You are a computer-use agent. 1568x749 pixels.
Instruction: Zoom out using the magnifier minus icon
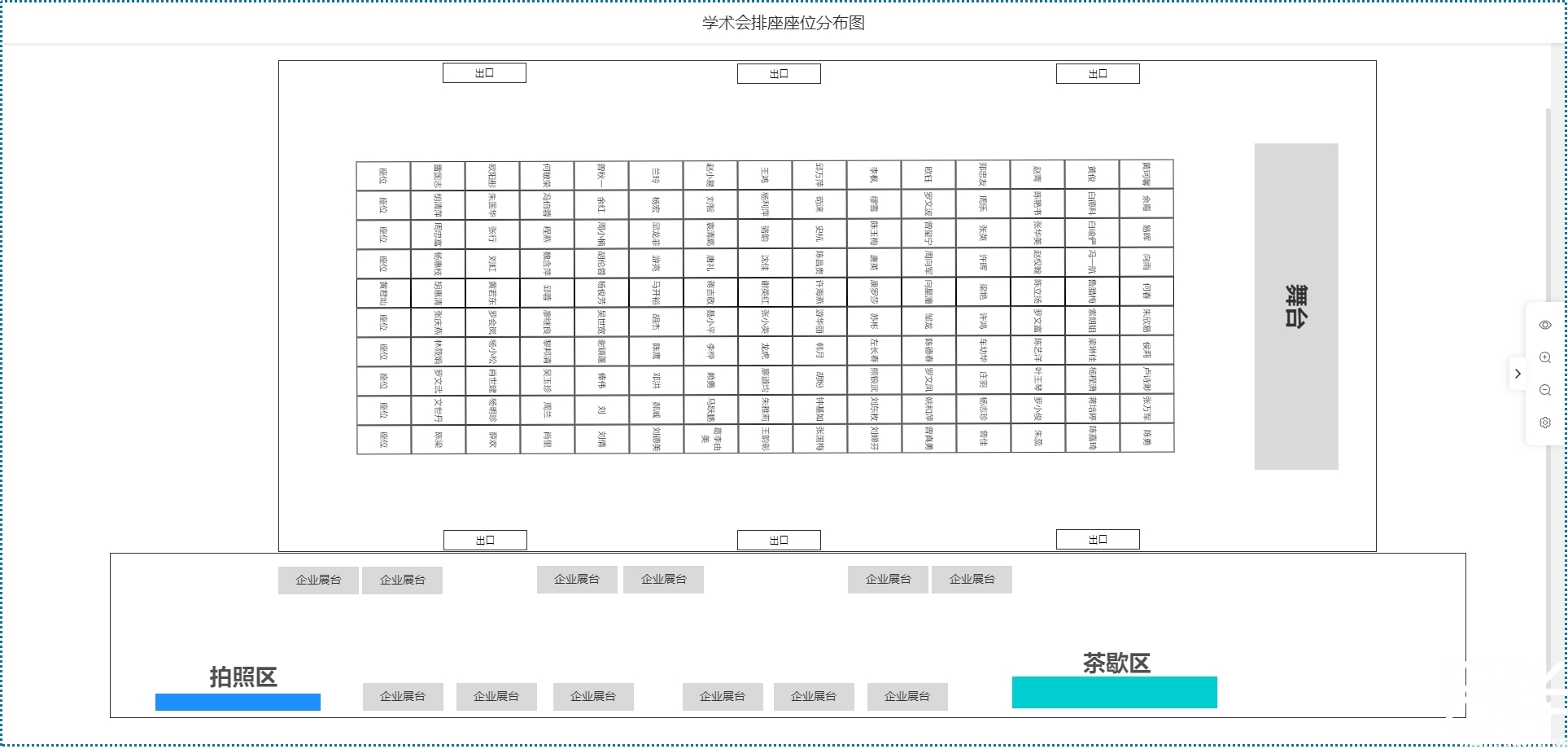[x=1544, y=390]
